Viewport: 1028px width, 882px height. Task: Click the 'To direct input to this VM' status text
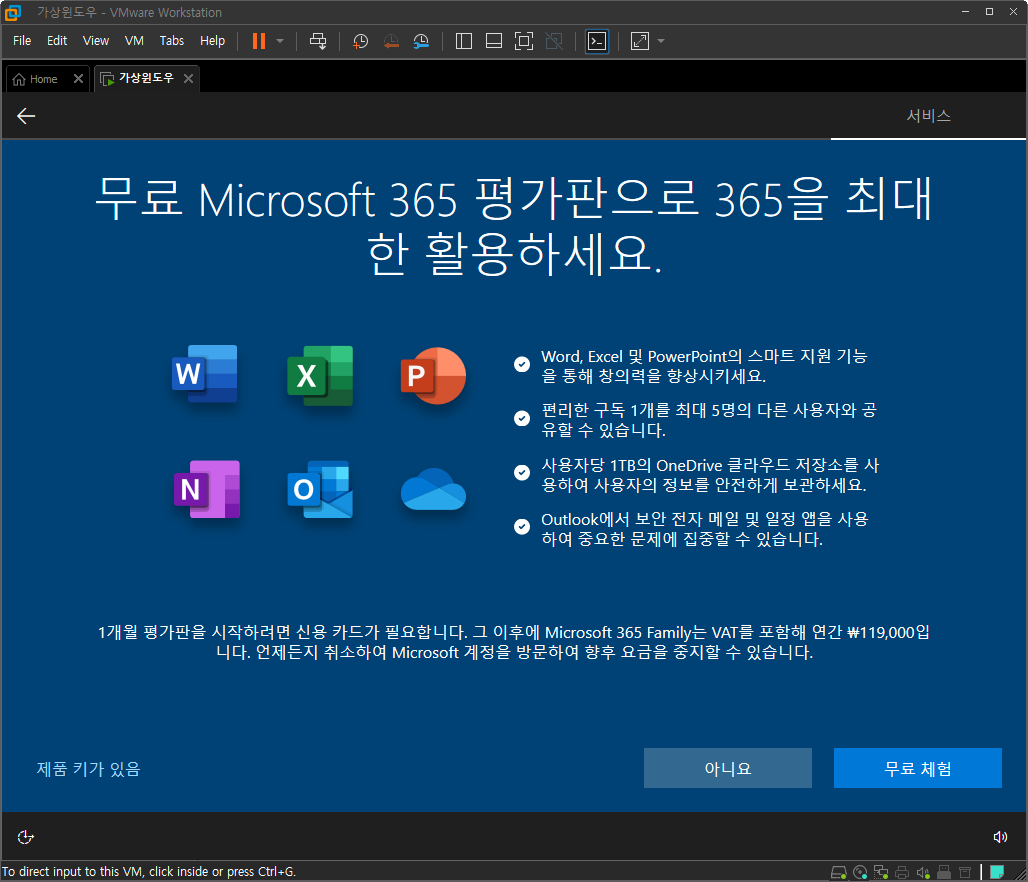(x=149, y=872)
